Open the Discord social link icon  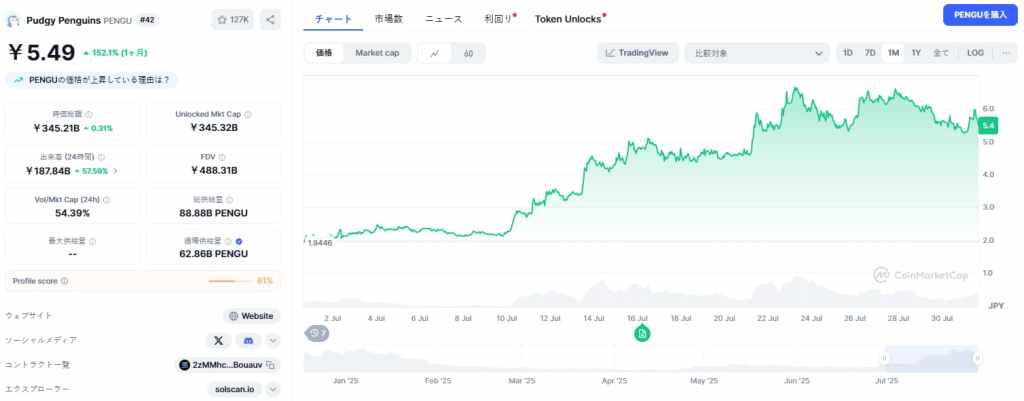248,341
